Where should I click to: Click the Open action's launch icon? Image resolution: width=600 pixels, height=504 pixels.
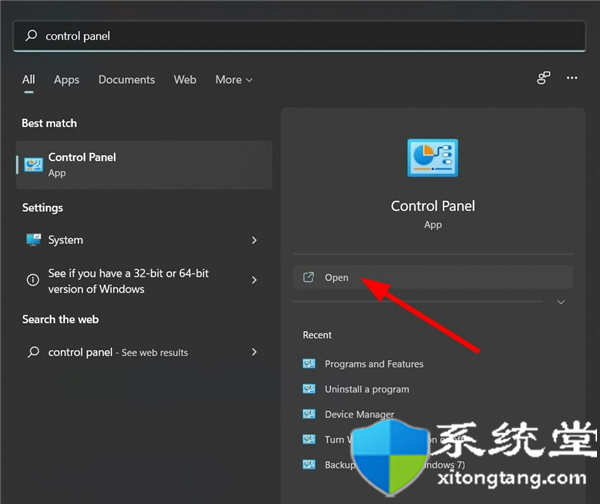click(308, 277)
